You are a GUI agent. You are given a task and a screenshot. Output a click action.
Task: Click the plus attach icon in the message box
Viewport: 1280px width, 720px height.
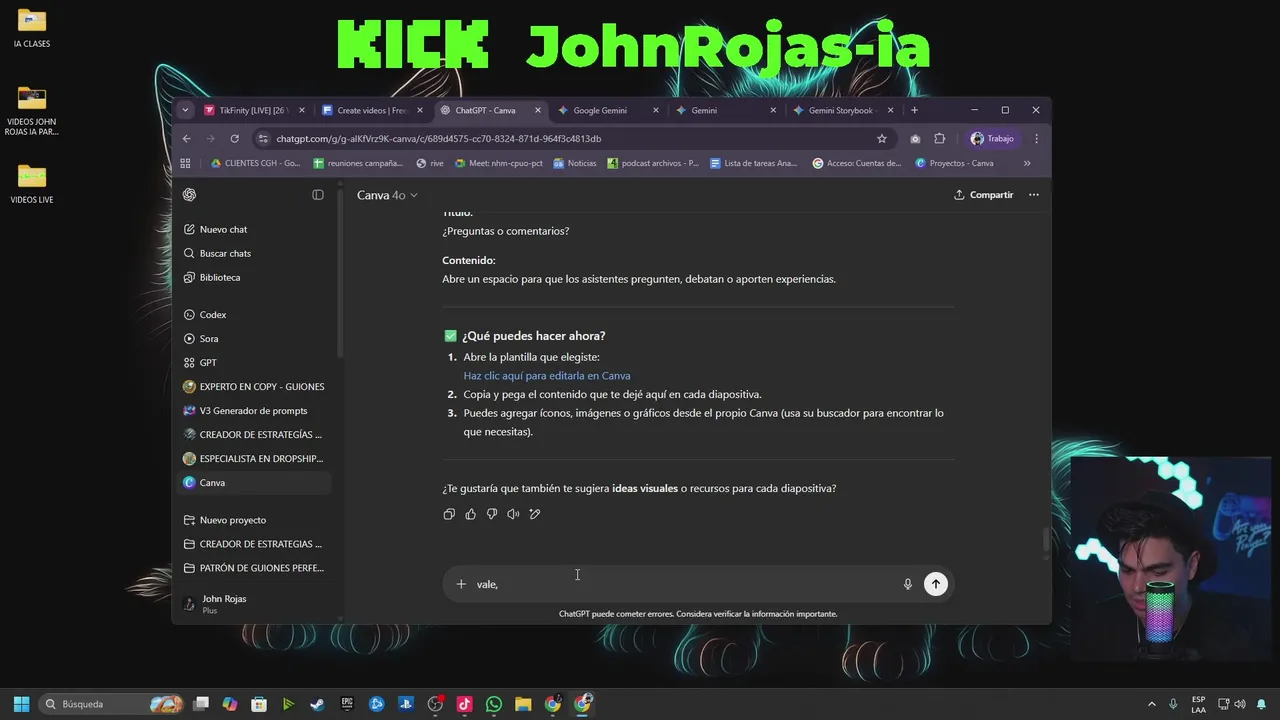[461, 584]
